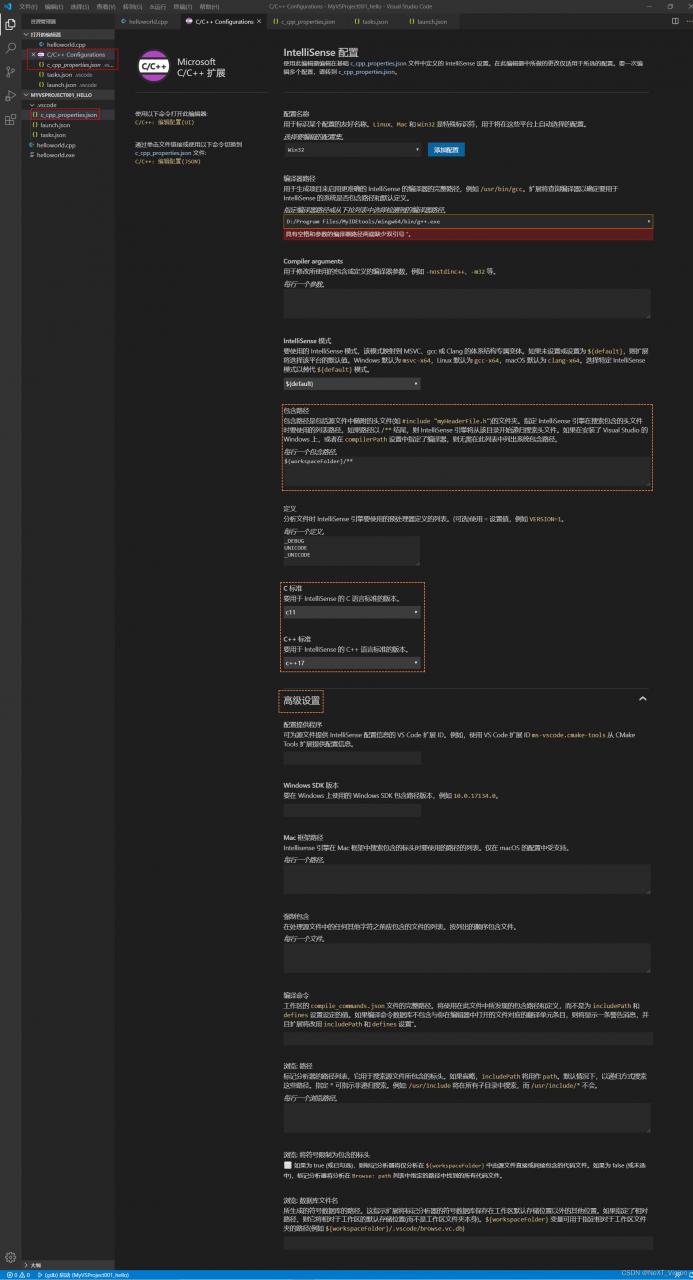
Task: Open the Search view in the activity bar
Action: click(10, 48)
